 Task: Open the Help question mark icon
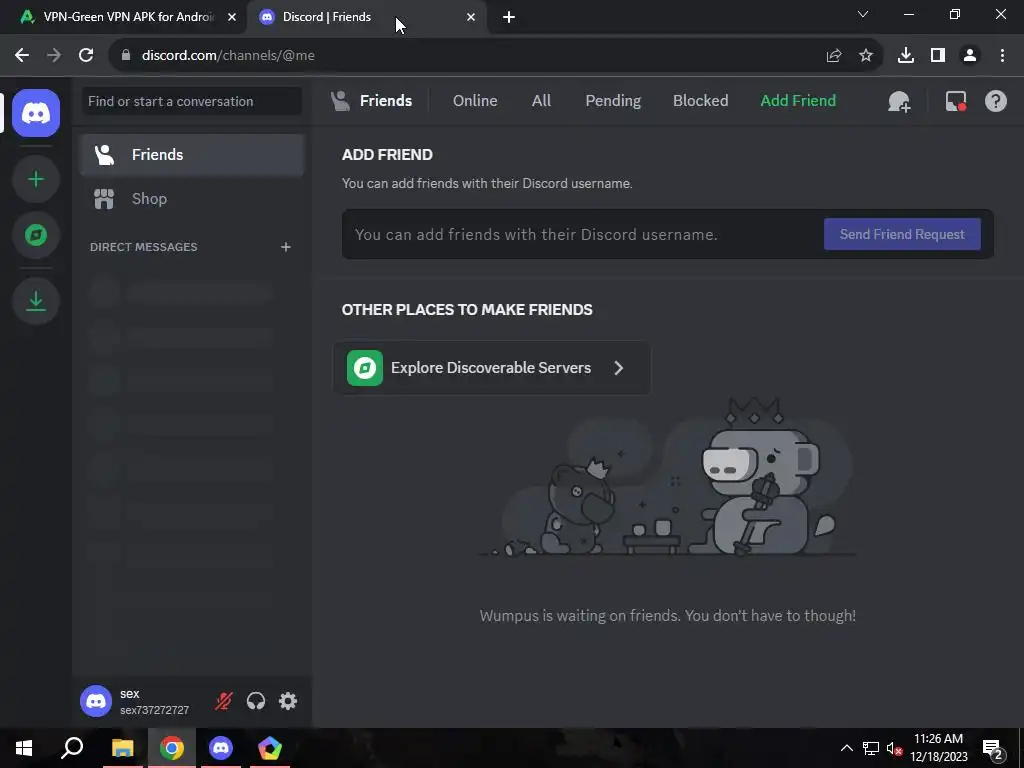click(995, 101)
